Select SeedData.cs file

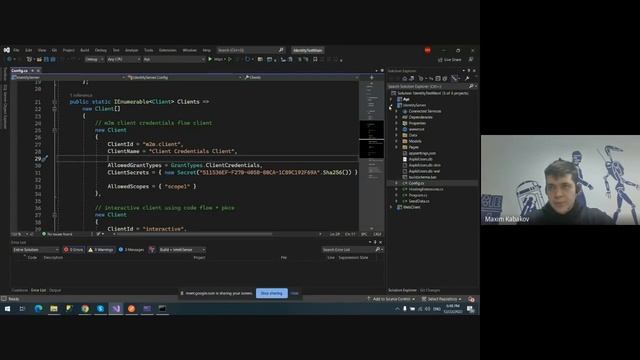(419, 201)
